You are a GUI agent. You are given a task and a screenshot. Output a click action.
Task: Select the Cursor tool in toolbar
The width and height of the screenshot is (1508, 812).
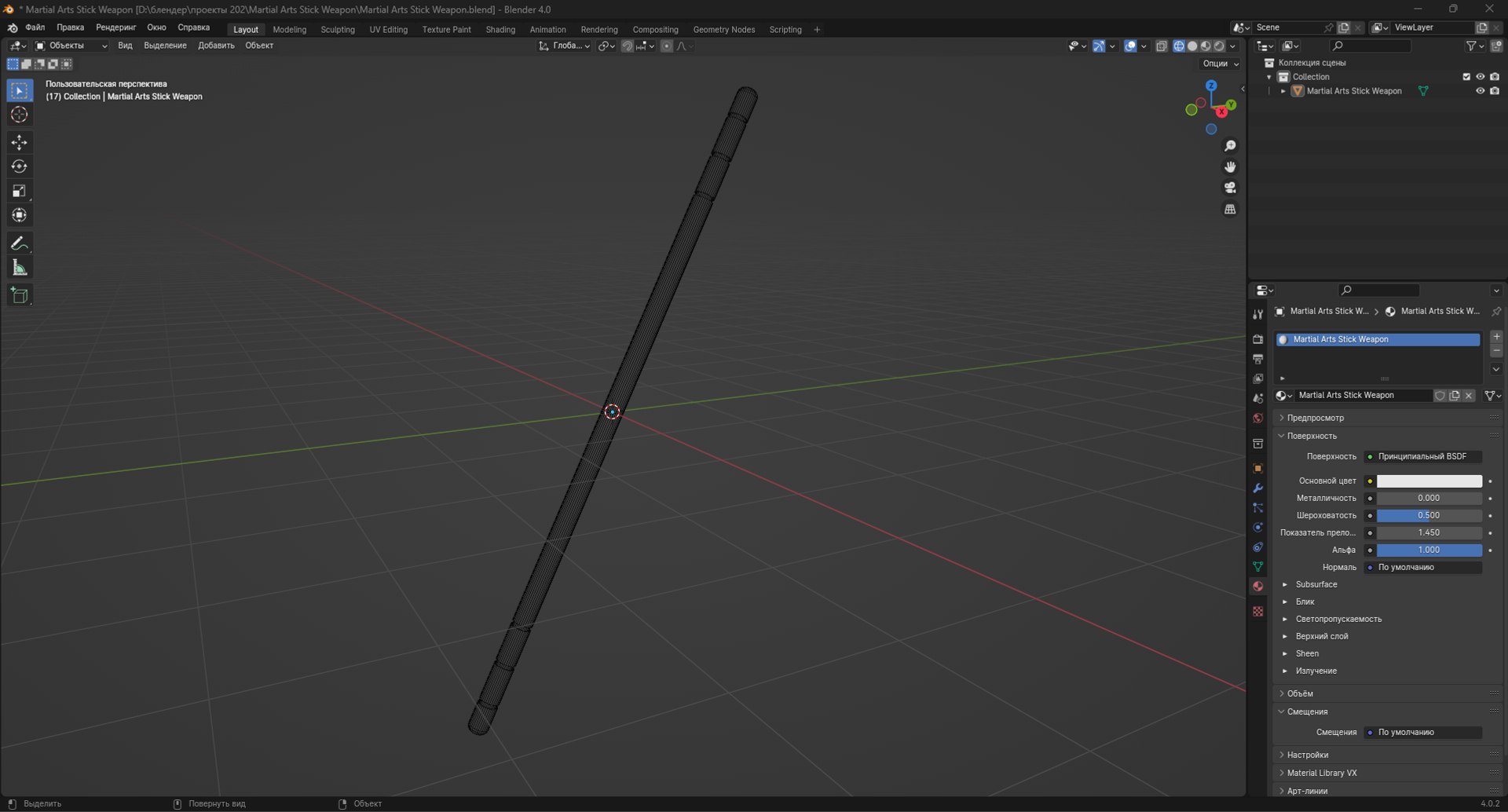coord(20,115)
